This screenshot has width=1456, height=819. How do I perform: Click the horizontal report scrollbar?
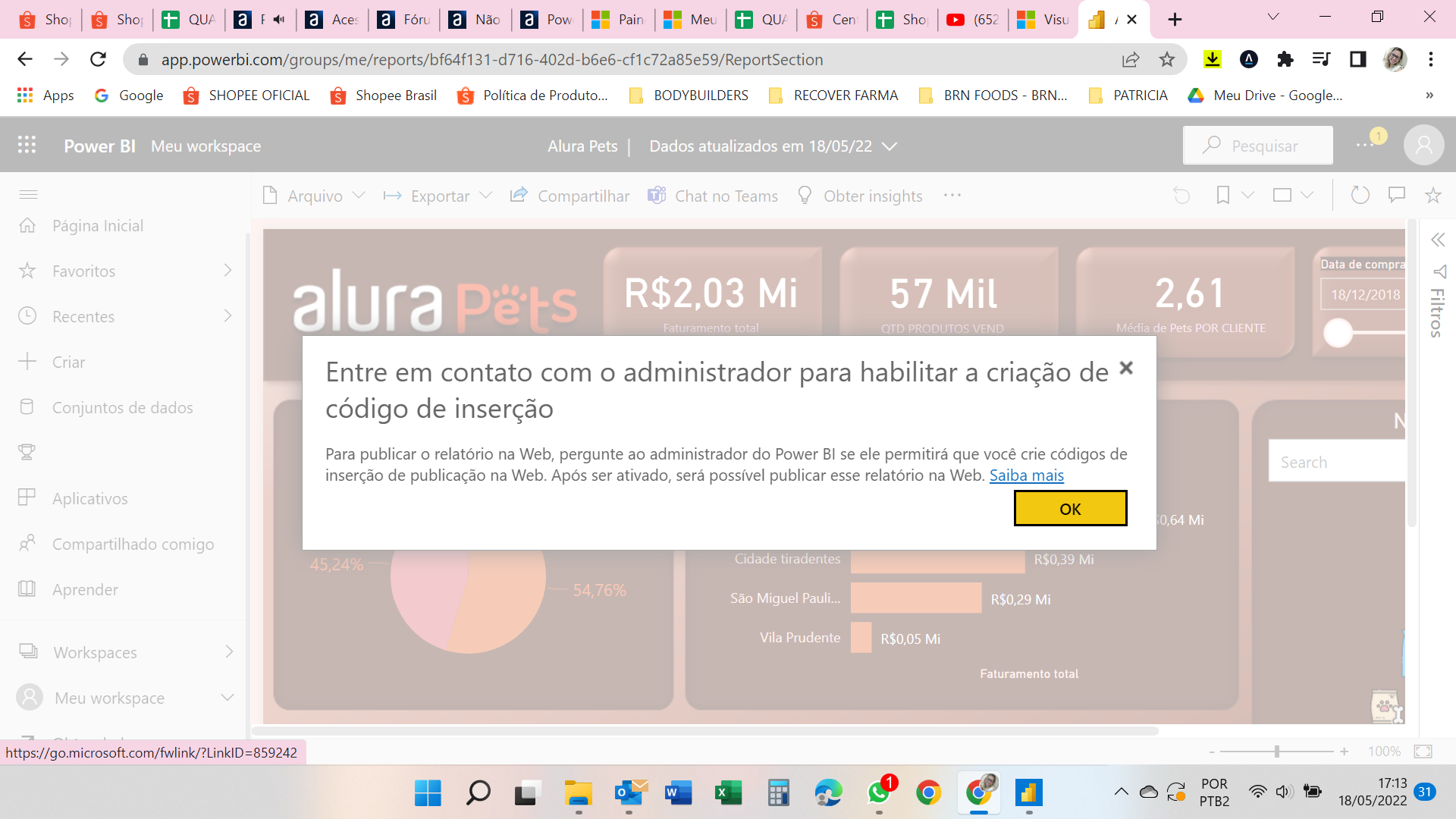click(x=704, y=731)
